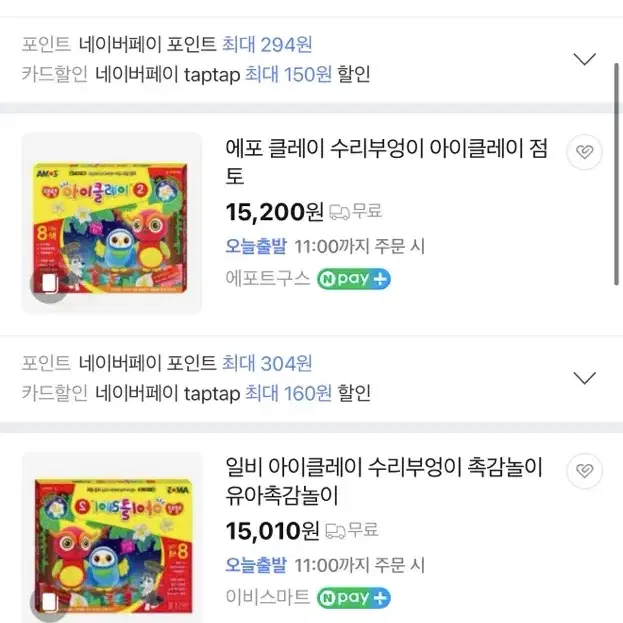Click the vertical scrollbar on right edge
The height and width of the screenshot is (623, 623).
(x=616, y=174)
